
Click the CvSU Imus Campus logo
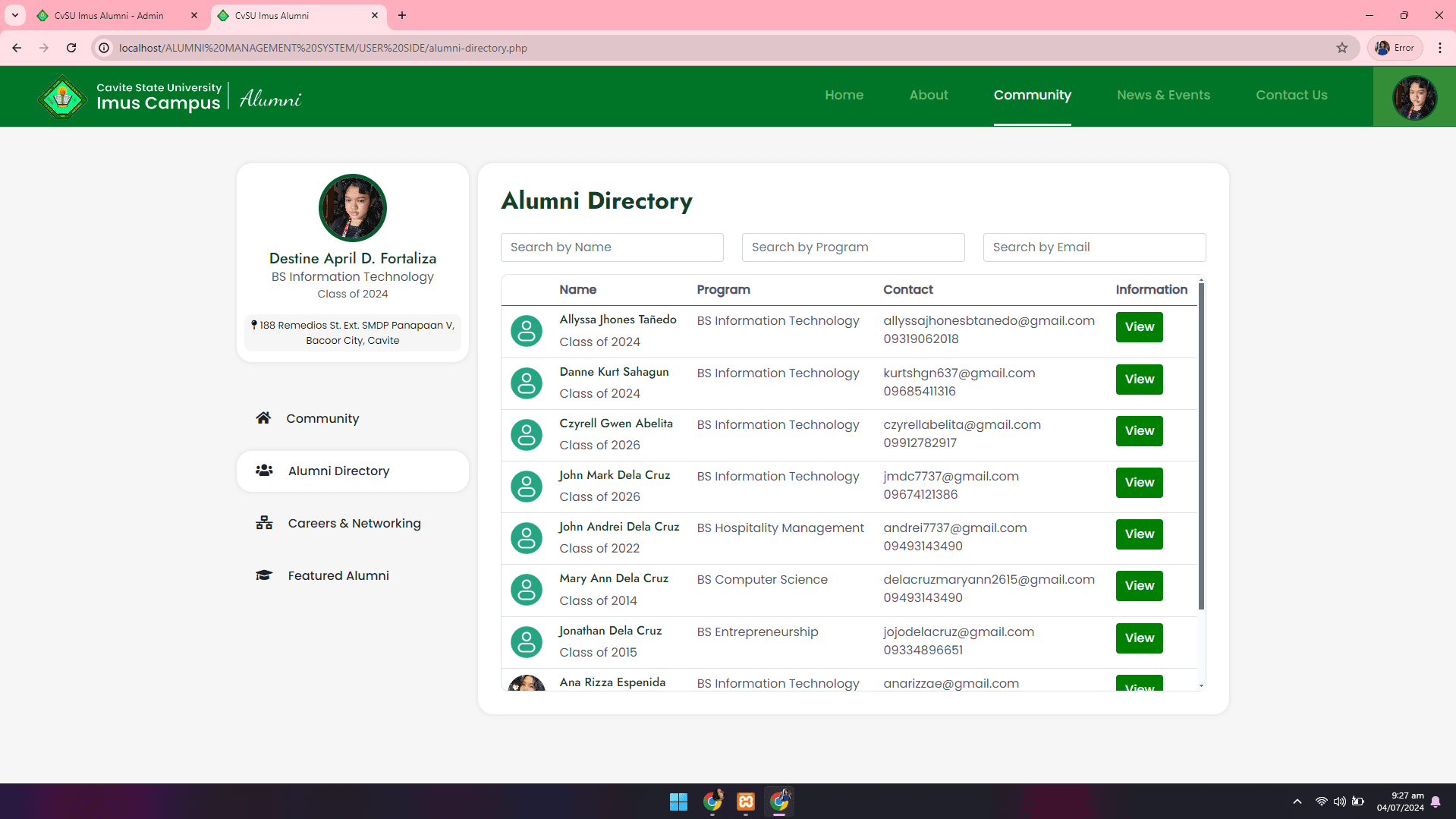click(61, 96)
